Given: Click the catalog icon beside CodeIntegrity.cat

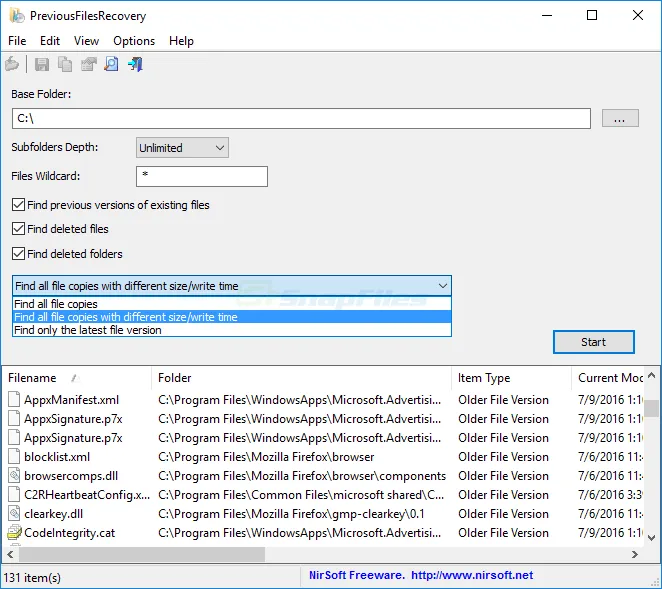Looking at the screenshot, I should coord(14,533).
